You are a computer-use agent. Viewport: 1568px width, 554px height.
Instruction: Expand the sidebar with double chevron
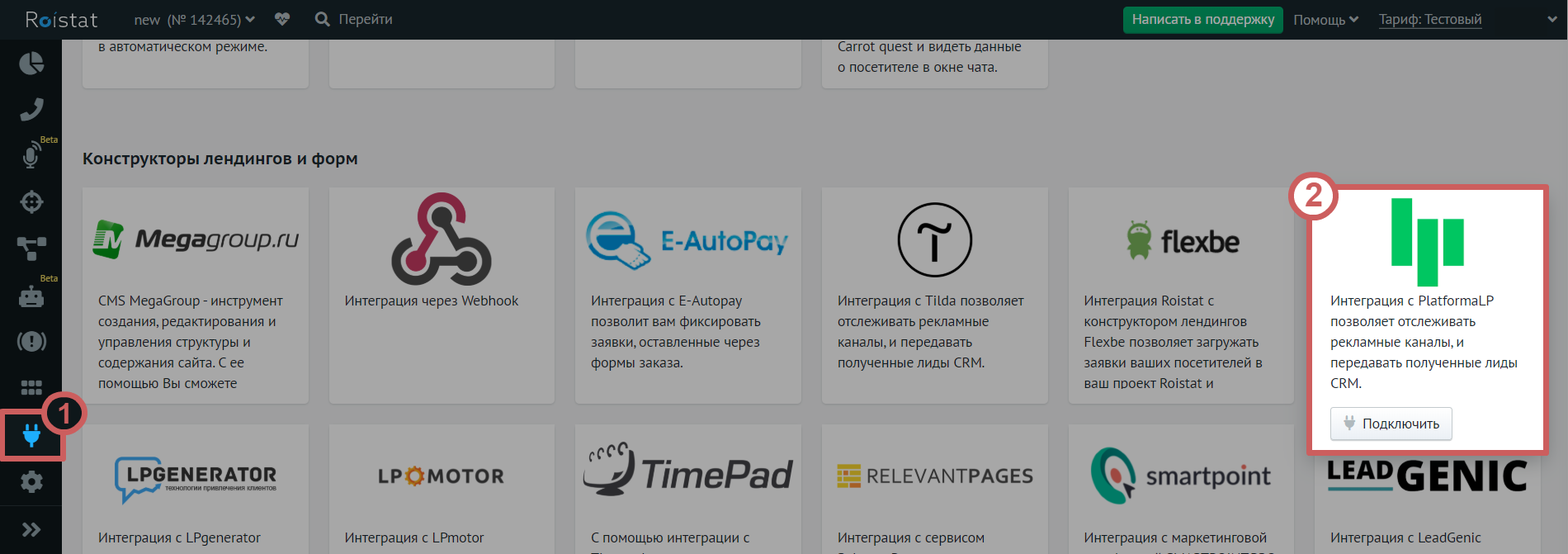tap(31, 529)
